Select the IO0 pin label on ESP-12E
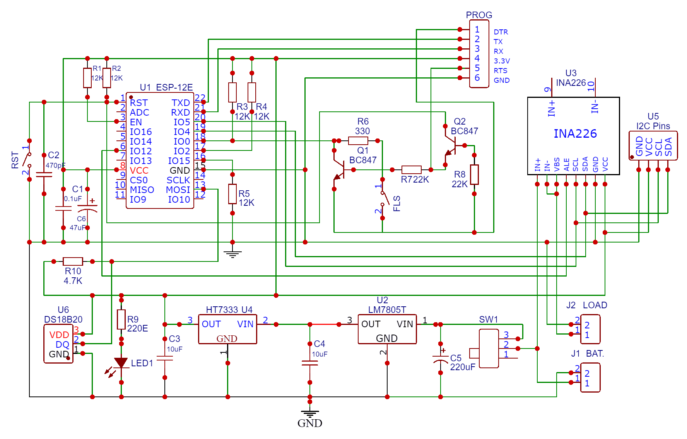Image resolution: width=687 pixels, height=439 pixels. [182, 141]
